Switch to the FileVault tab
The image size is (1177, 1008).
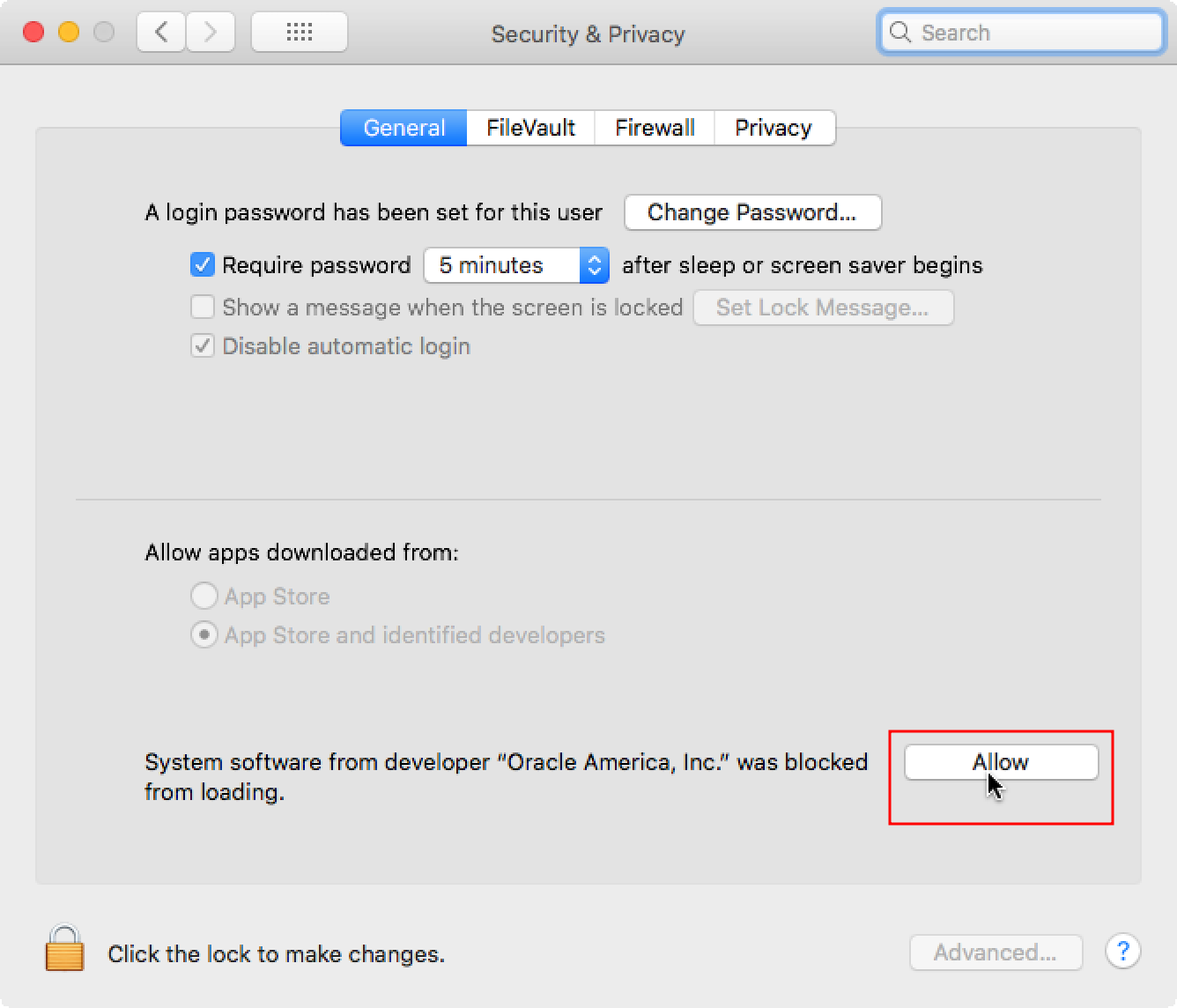click(x=530, y=128)
